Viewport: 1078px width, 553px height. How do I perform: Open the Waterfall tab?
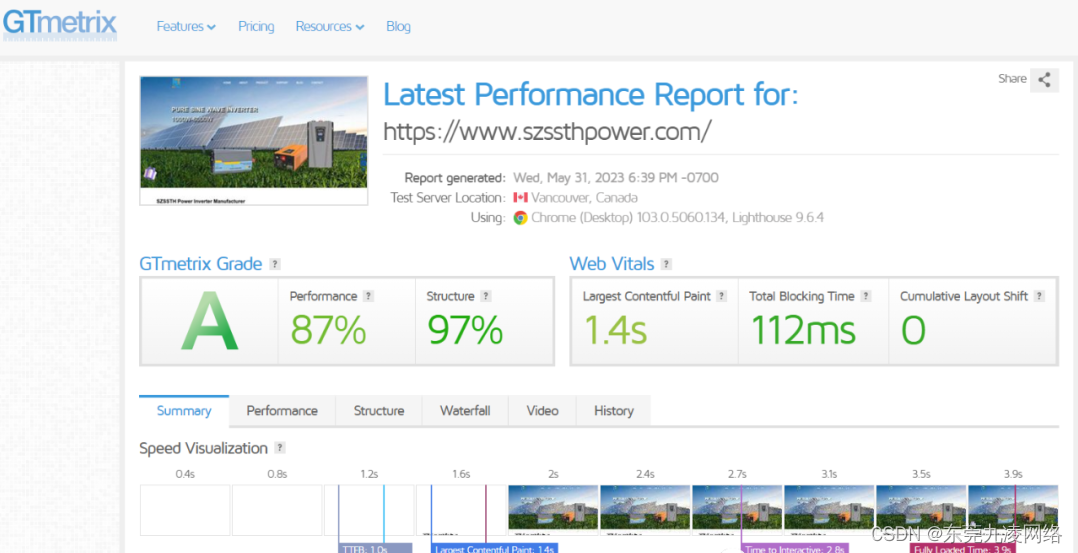point(465,411)
